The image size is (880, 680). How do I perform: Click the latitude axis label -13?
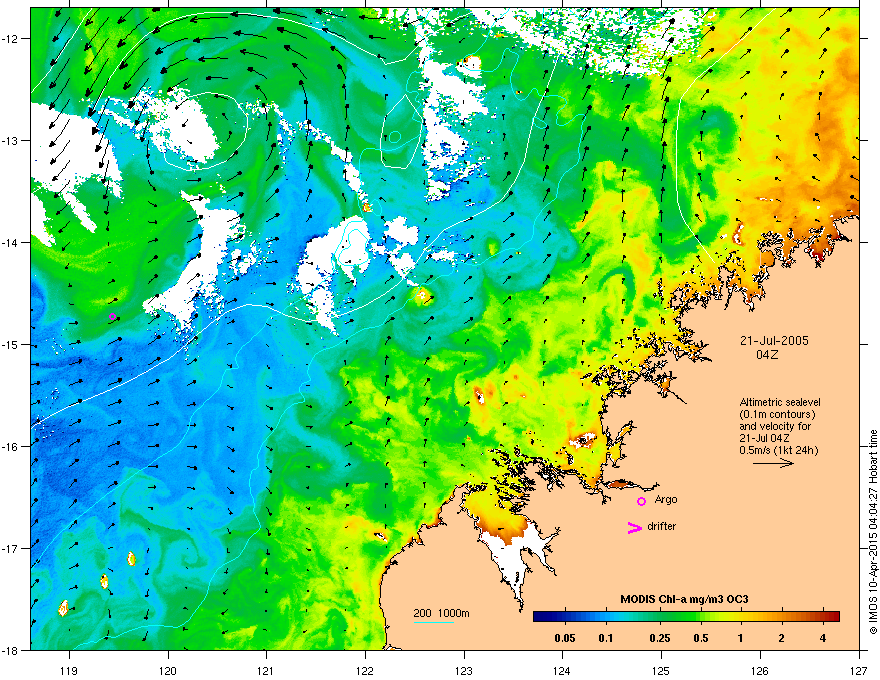tap(11, 140)
